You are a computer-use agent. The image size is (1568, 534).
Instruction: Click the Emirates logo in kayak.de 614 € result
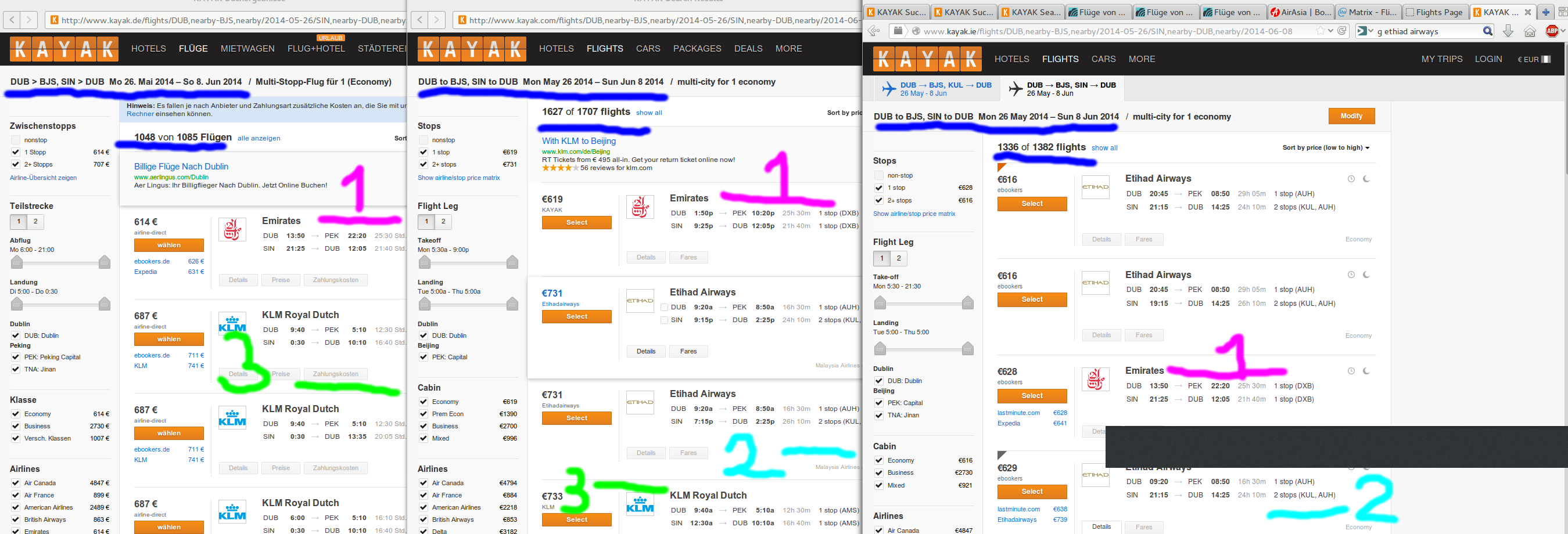pyautogui.click(x=232, y=230)
